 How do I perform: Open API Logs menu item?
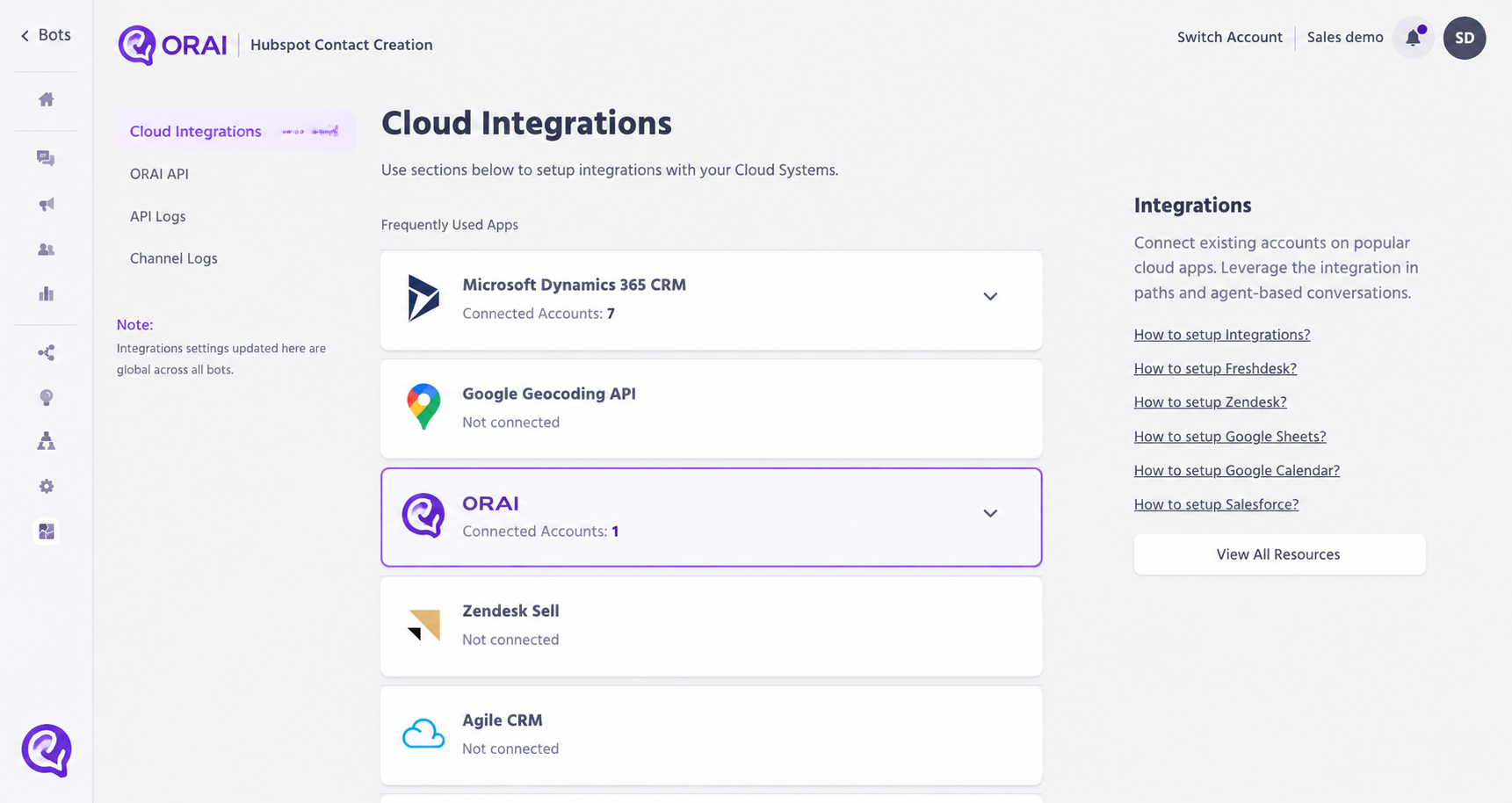click(x=158, y=216)
